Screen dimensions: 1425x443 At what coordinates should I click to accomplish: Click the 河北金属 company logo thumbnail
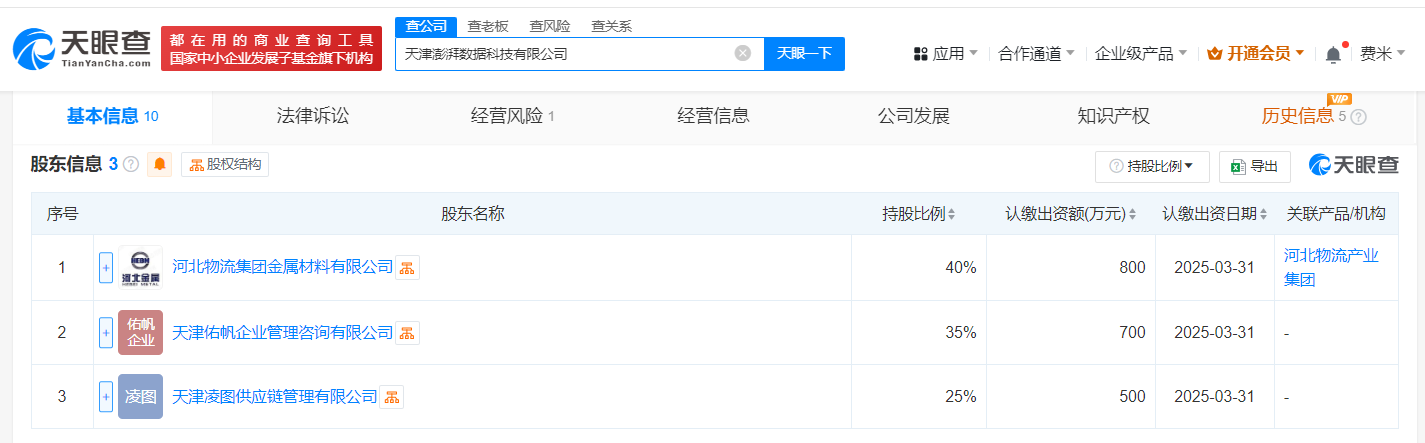140,267
